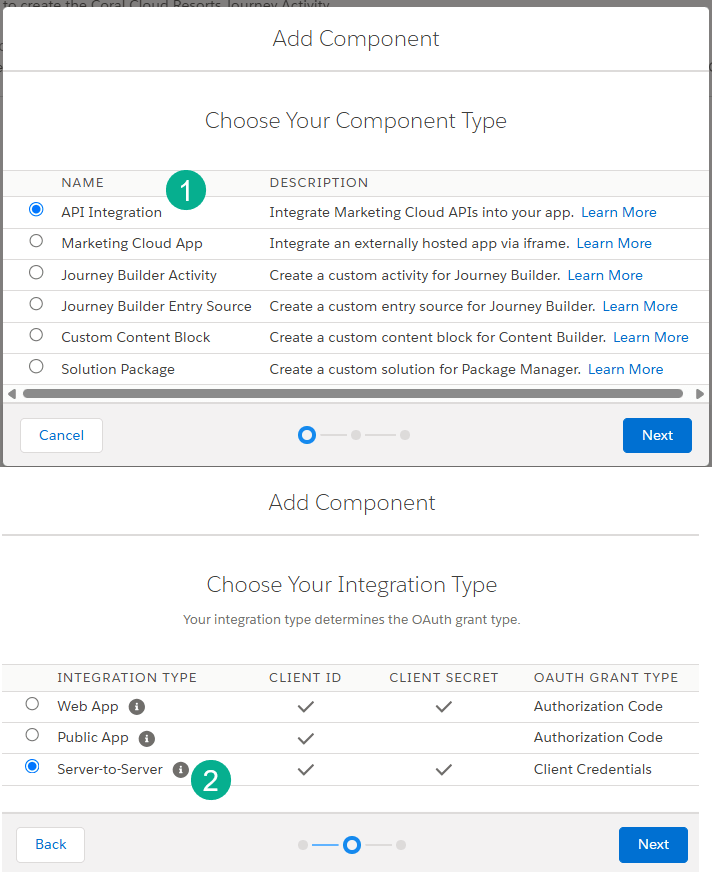Open Learn More for Journey Builder Entry Source
The image size is (712, 872).
click(x=640, y=306)
